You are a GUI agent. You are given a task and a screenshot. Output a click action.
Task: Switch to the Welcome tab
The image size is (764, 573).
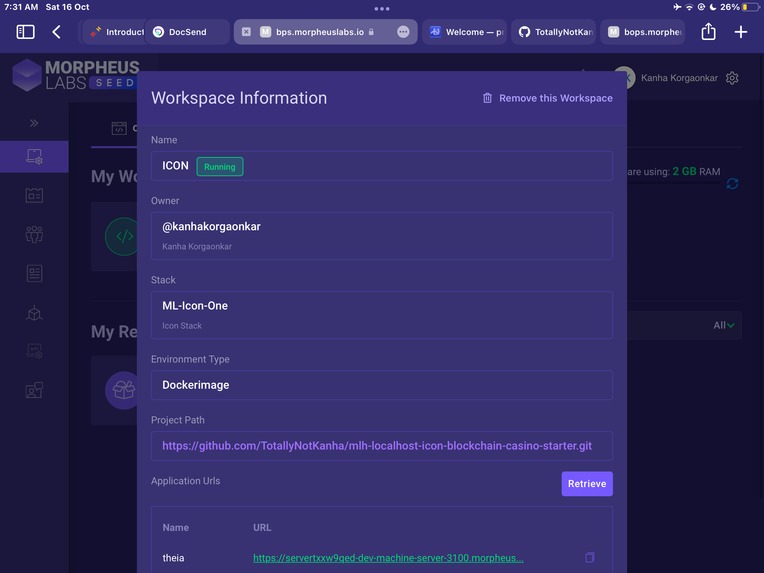point(465,32)
